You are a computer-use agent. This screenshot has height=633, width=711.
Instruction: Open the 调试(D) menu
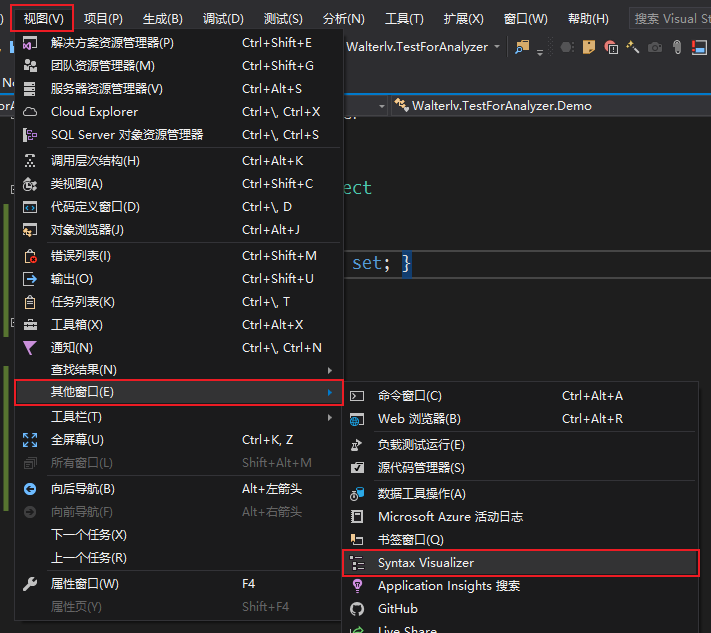[x=223, y=19]
